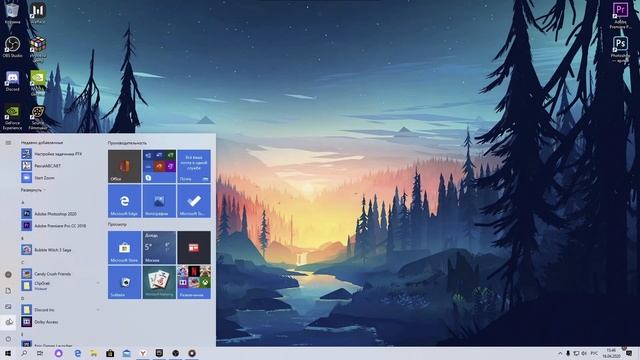The height and width of the screenshot is (360, 640).
Task: Open the Source Filmmaker desktop shortcut
Action: pos(38,118)
